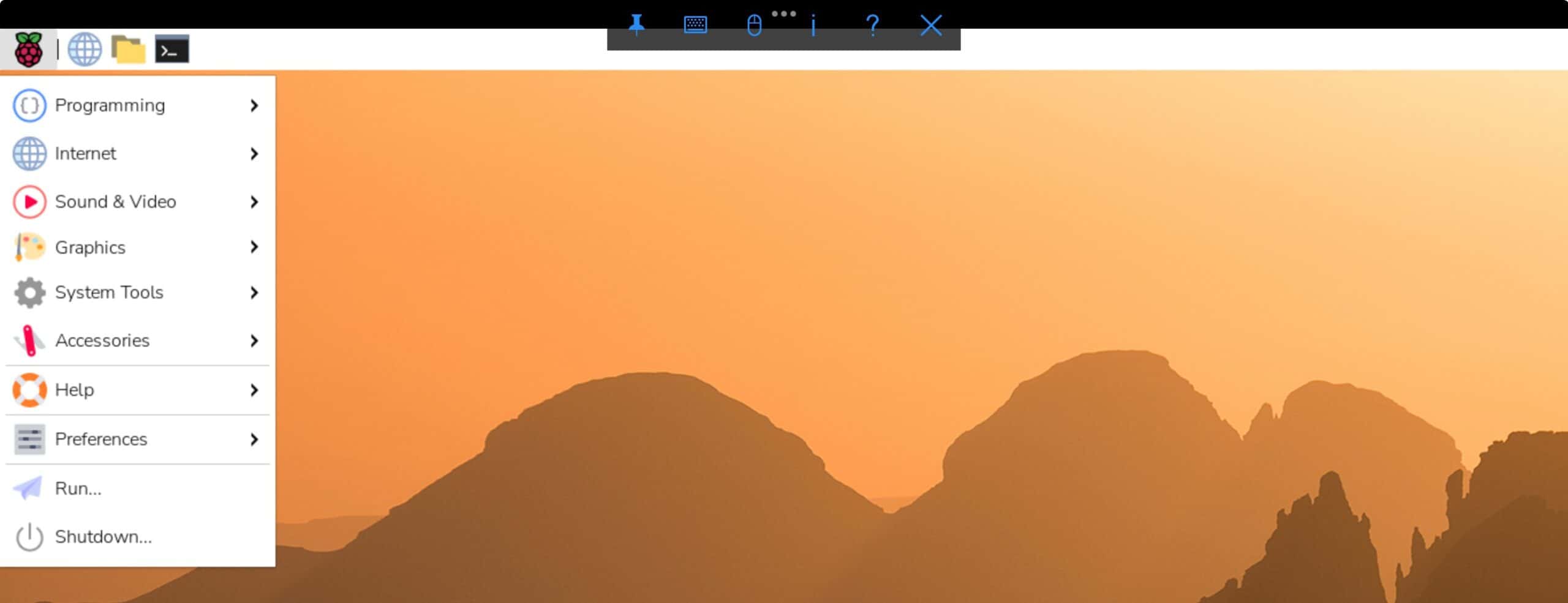Image resolution: width=1568 pixels, height=603 pixels.
Task: Open the Terminal from the taskbar
Action: point(171,50)
